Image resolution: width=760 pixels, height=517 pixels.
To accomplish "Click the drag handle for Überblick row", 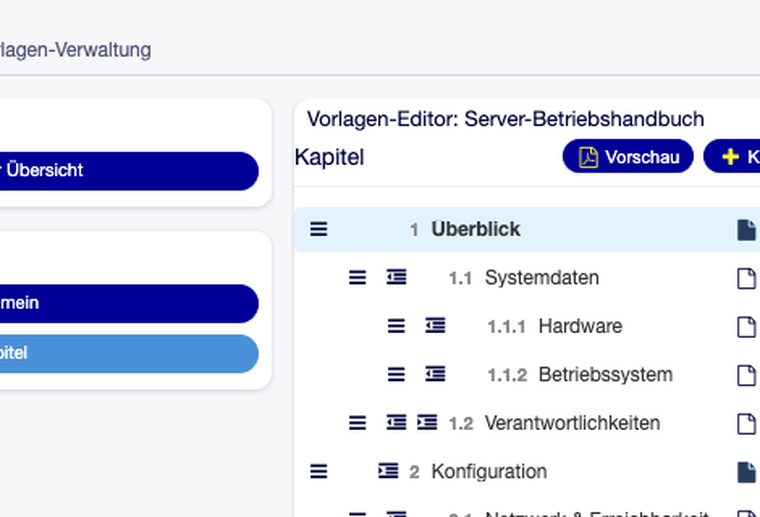I will coord(318,229).
